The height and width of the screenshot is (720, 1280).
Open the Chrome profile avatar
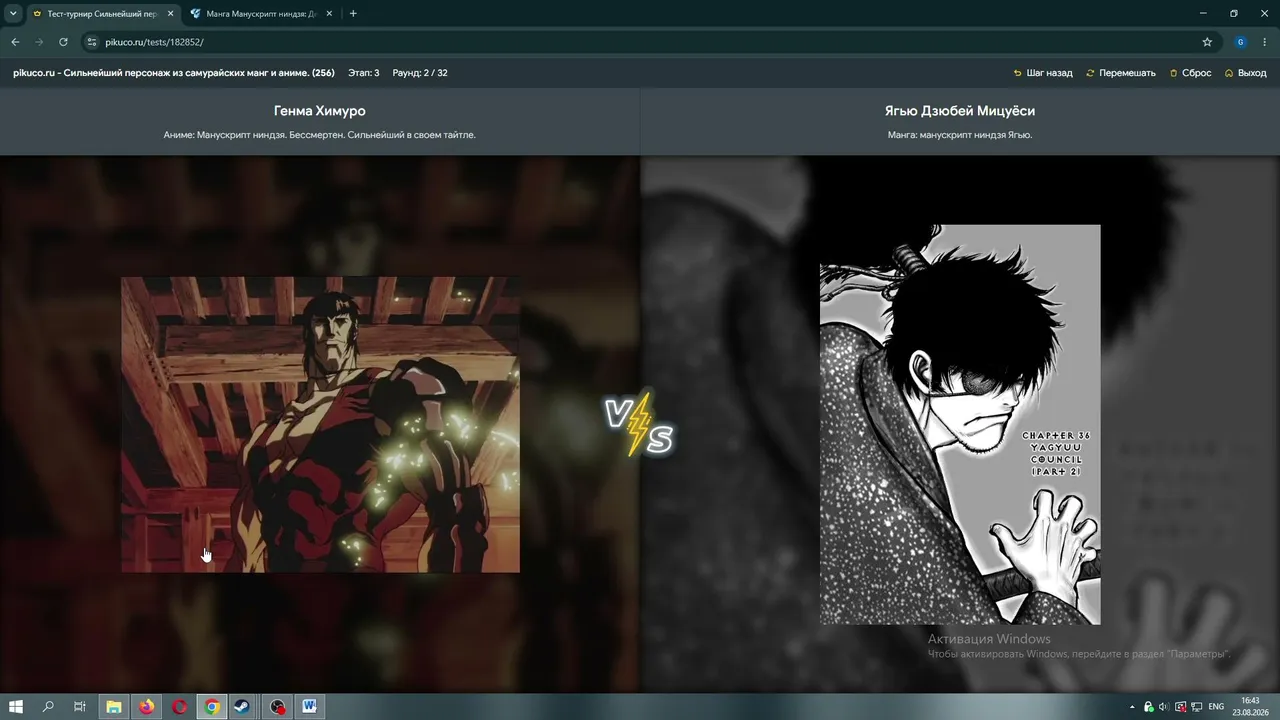click(1241, 42)
